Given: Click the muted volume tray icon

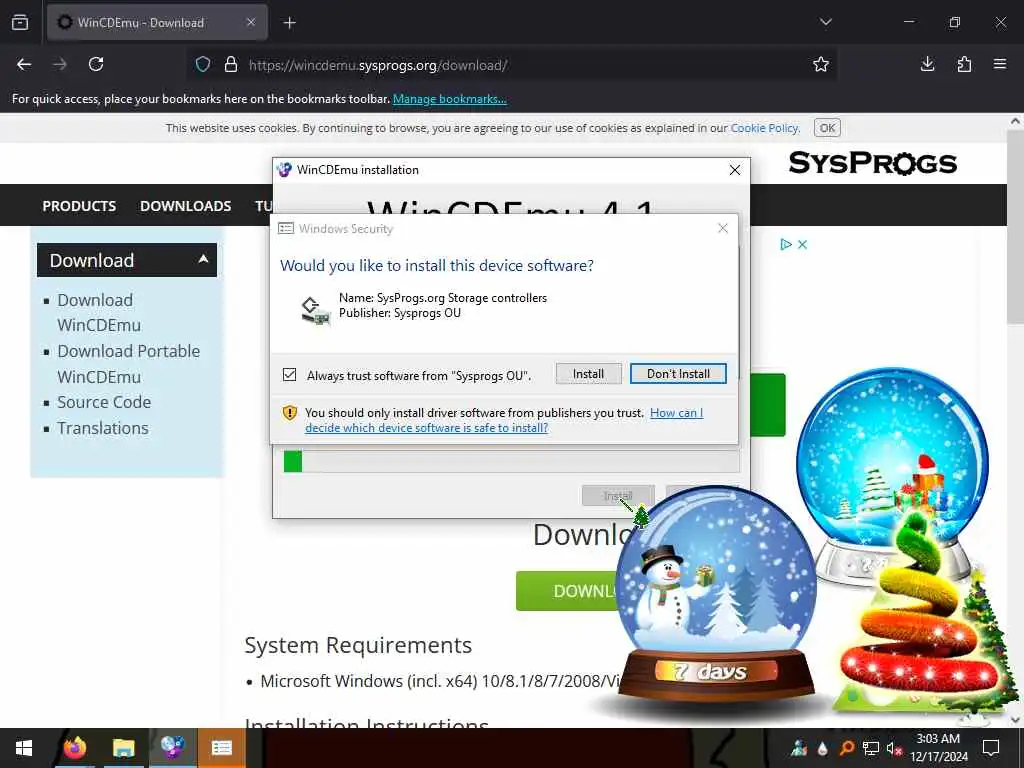Looking at the screenshot, I should (x=894, y=748).
